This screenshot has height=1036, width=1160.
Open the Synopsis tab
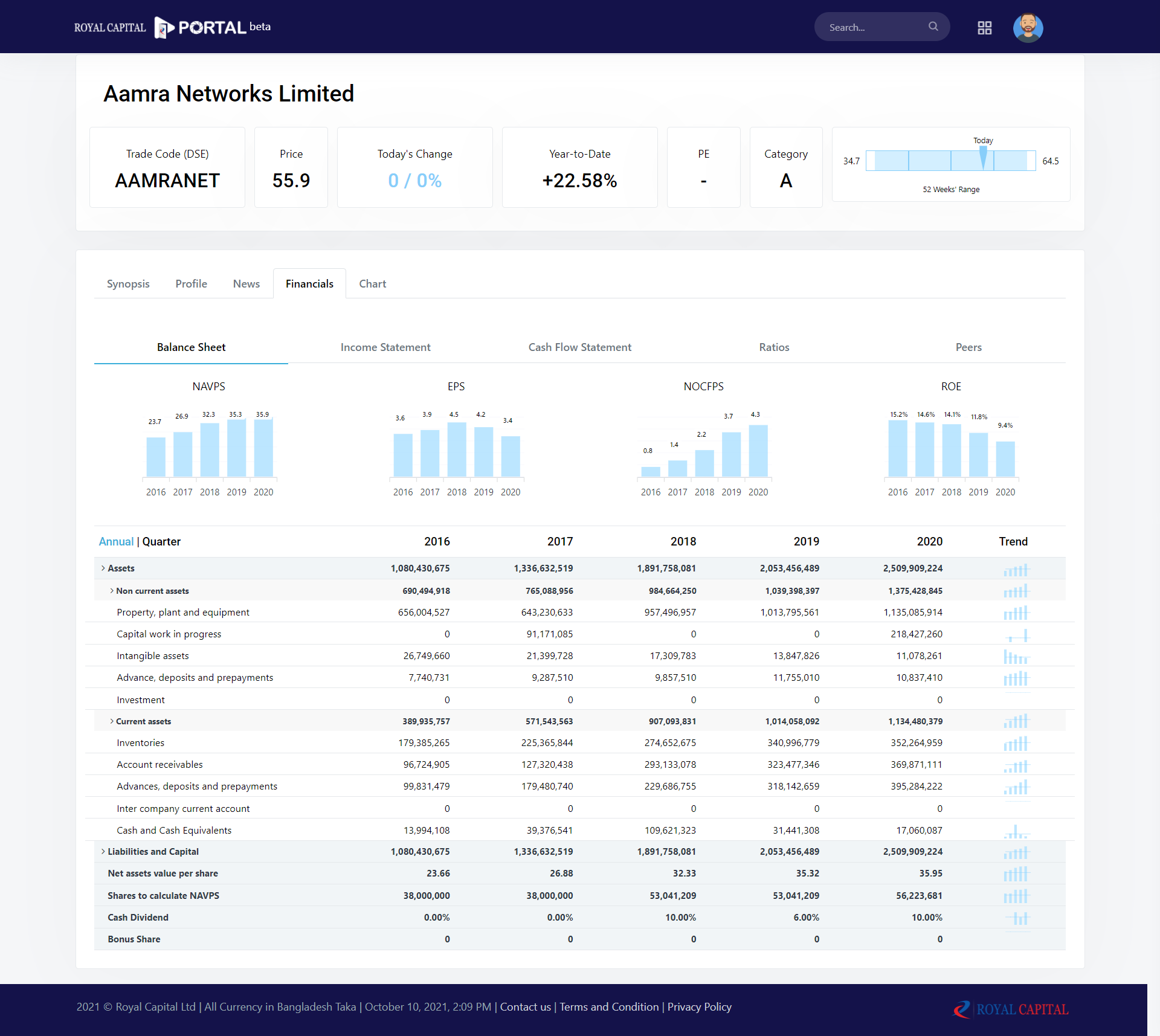[128, 284]
